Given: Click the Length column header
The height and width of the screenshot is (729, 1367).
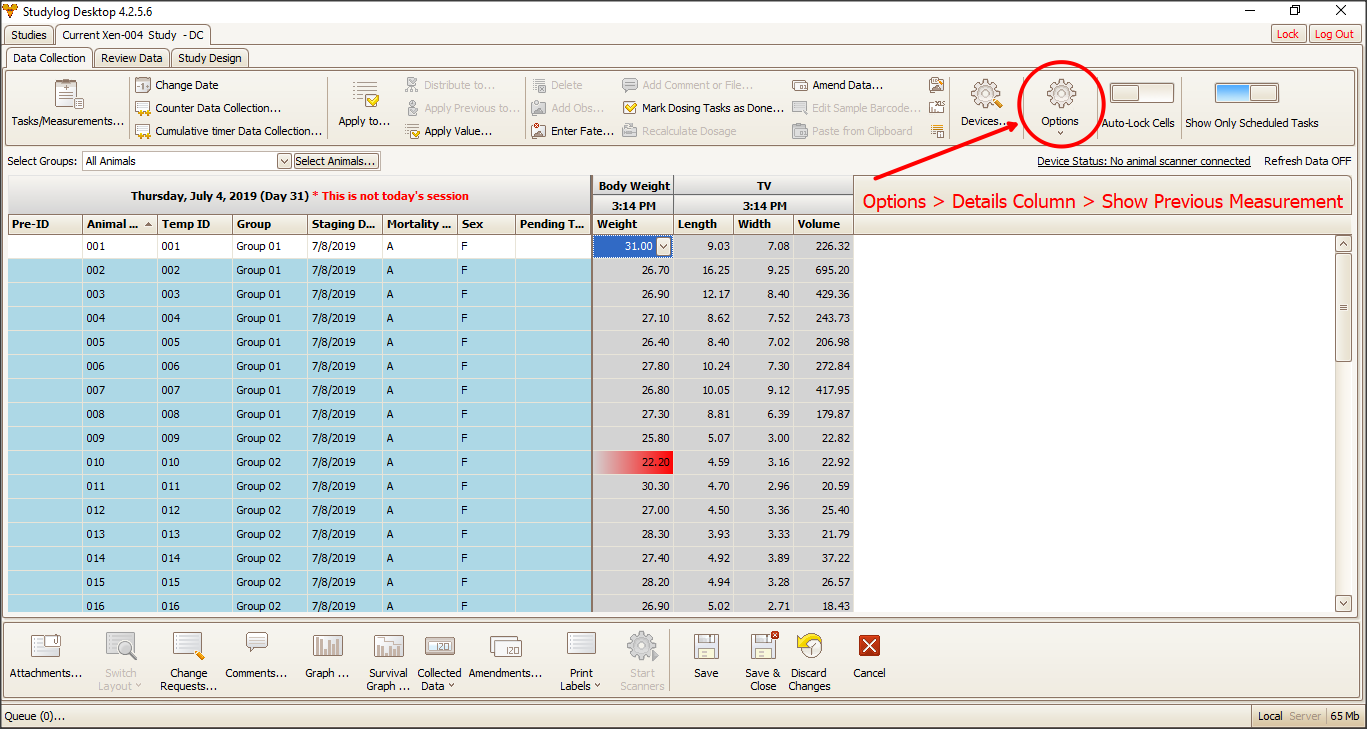Looking at the screenshot, I should [x=704, y=224].
